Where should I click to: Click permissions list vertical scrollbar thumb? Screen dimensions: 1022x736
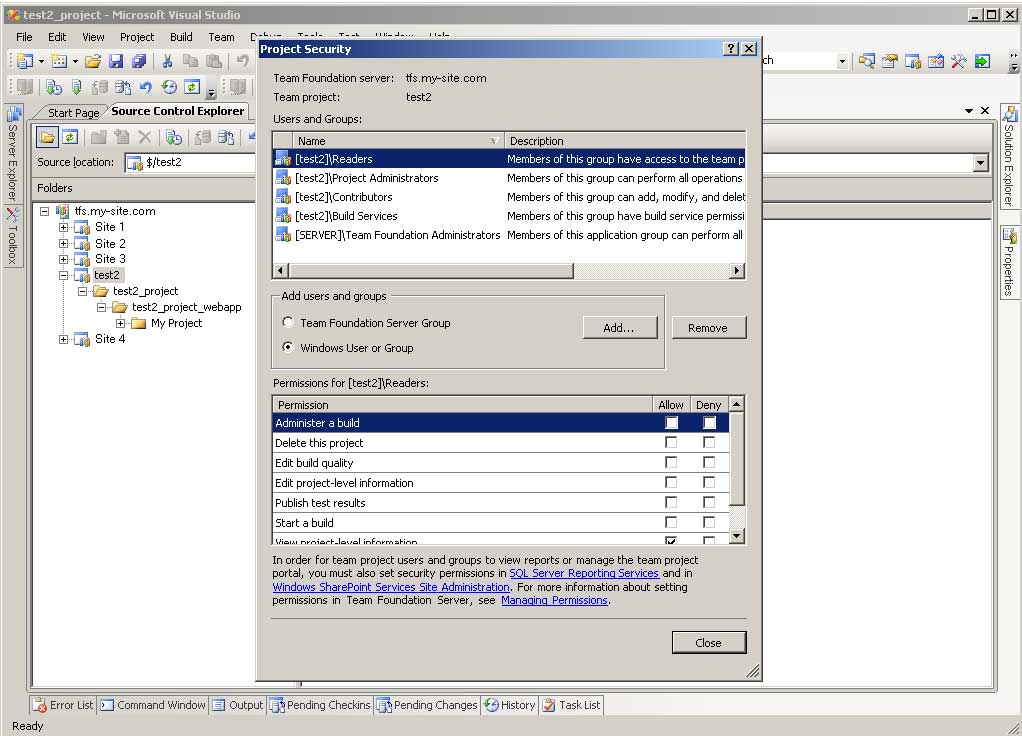pos(737,458)
